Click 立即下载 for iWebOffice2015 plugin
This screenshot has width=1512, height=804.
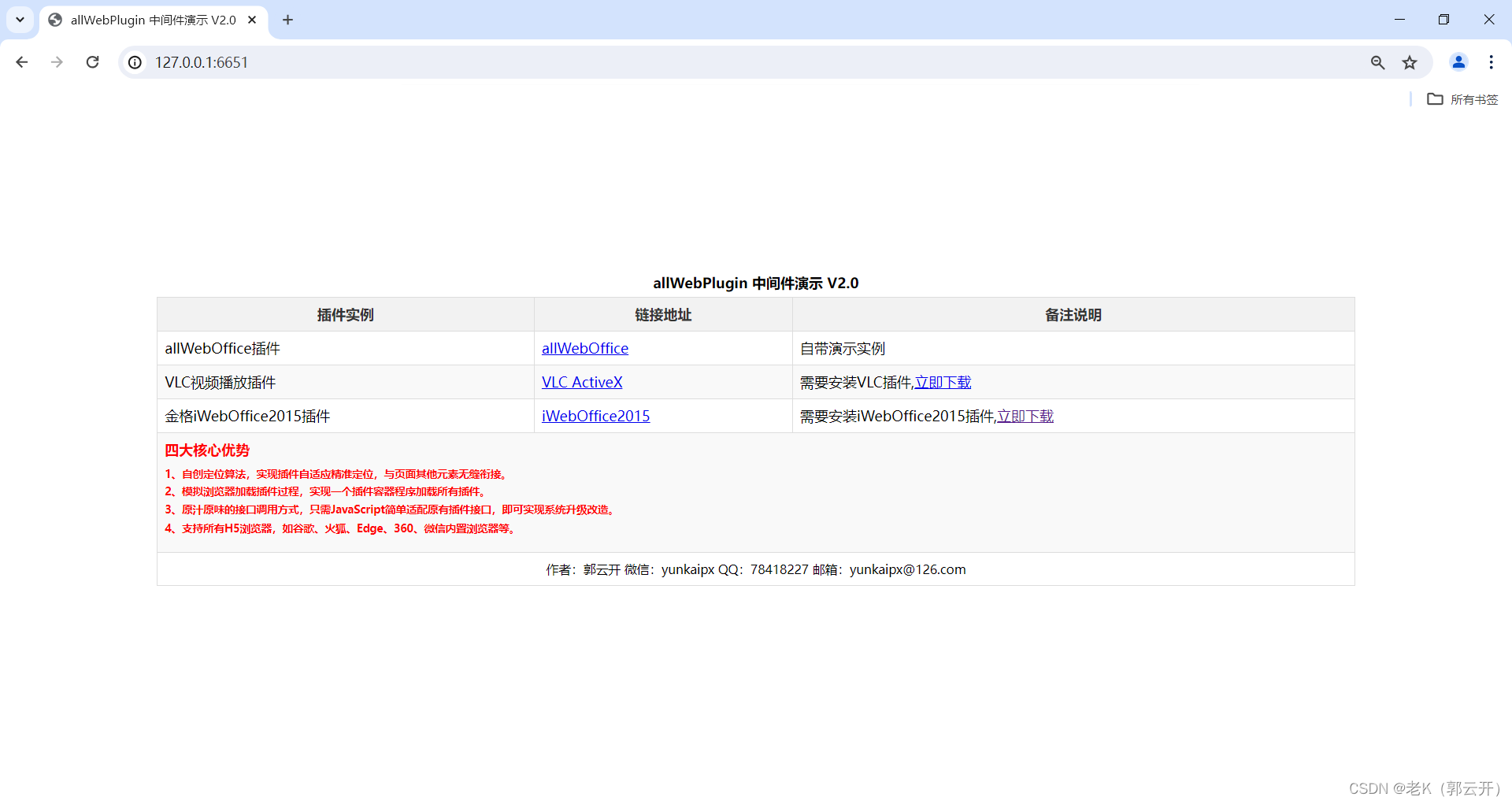1025,416
